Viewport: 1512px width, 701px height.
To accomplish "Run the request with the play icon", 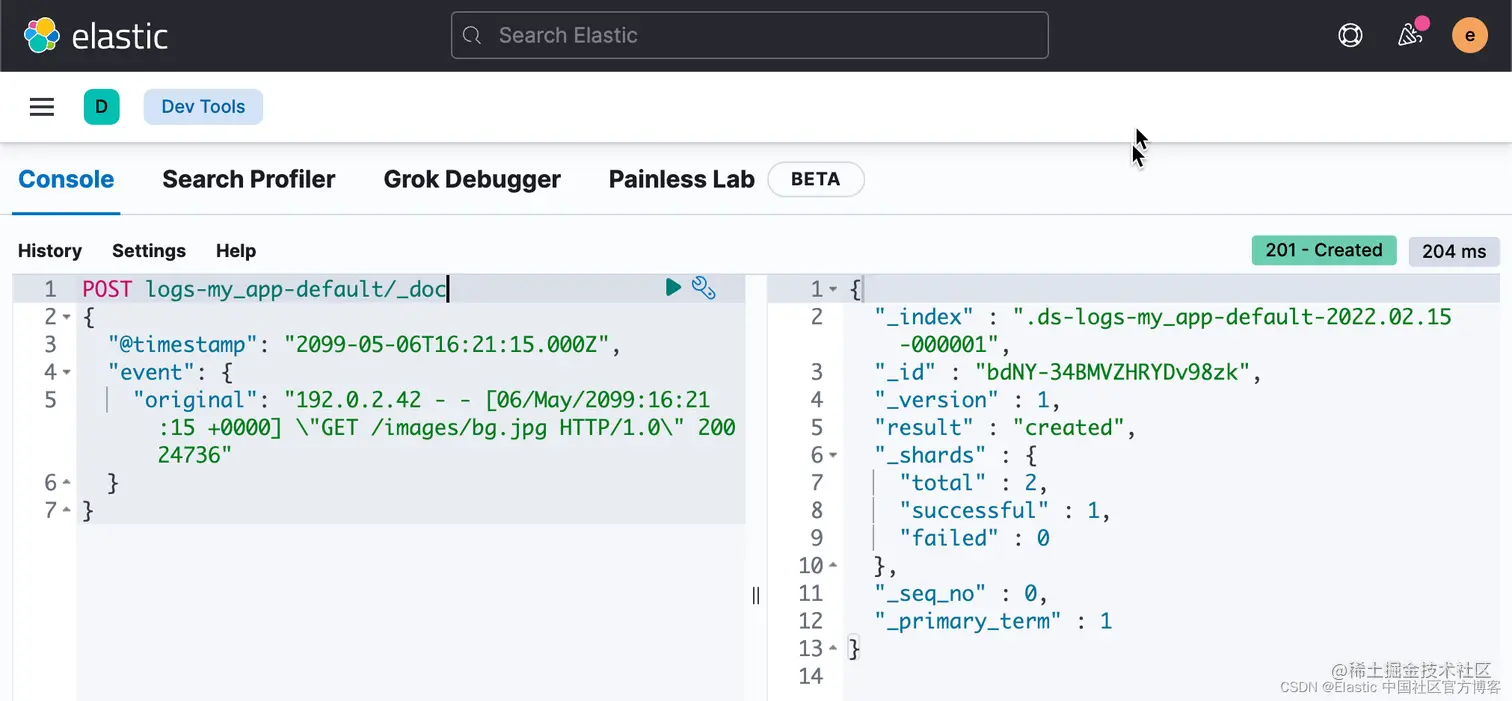I will click(673, 288).
